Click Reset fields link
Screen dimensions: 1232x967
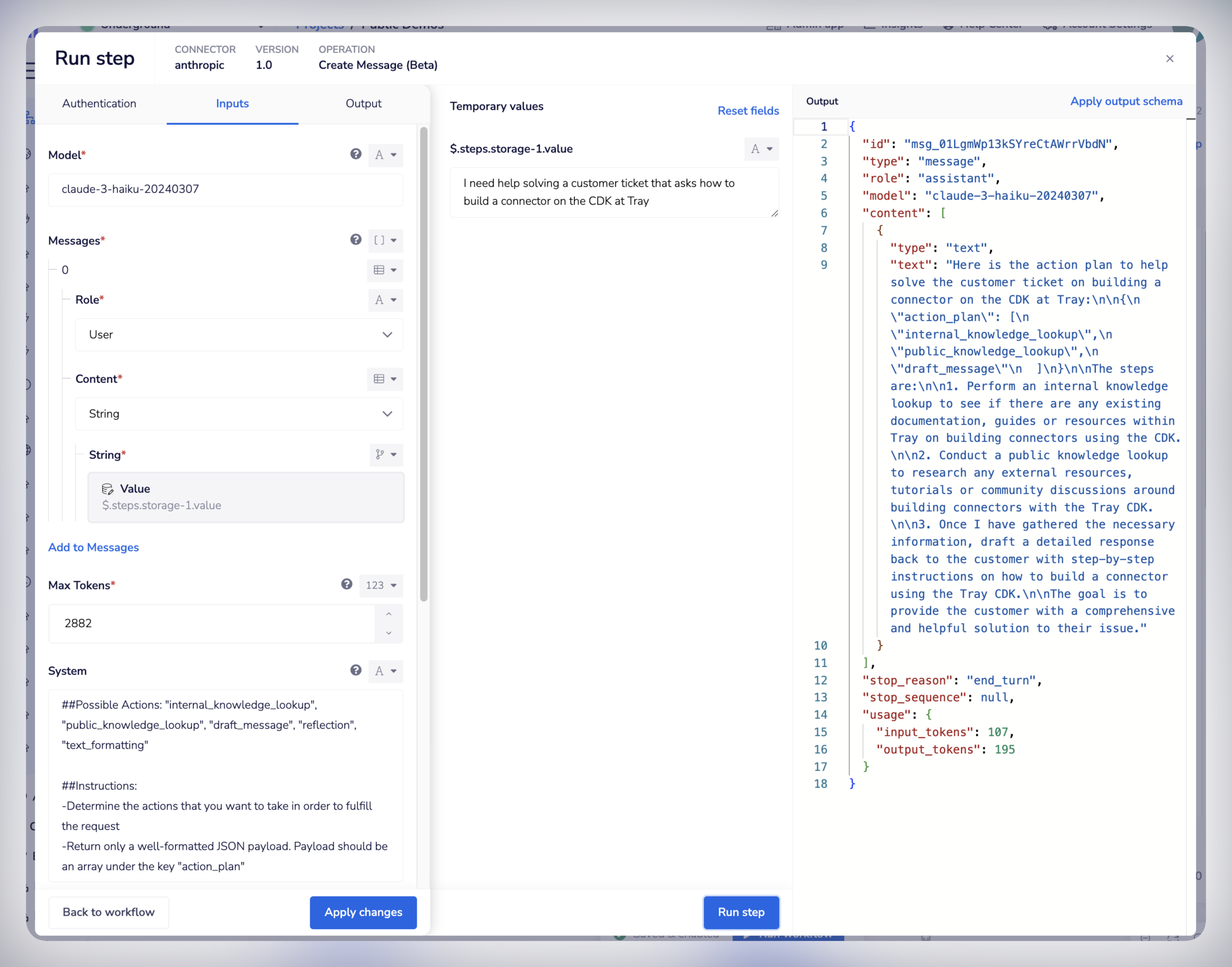[748, 111]
